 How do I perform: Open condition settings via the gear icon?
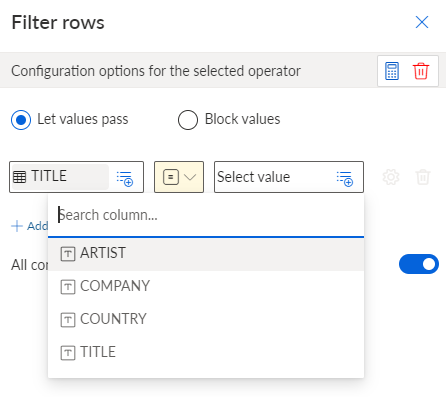391,177
